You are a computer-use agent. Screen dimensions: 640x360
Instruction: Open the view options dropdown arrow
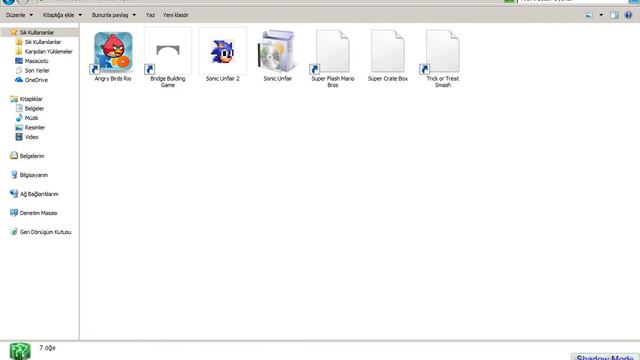pyautogui.click(x=601, y=15)
